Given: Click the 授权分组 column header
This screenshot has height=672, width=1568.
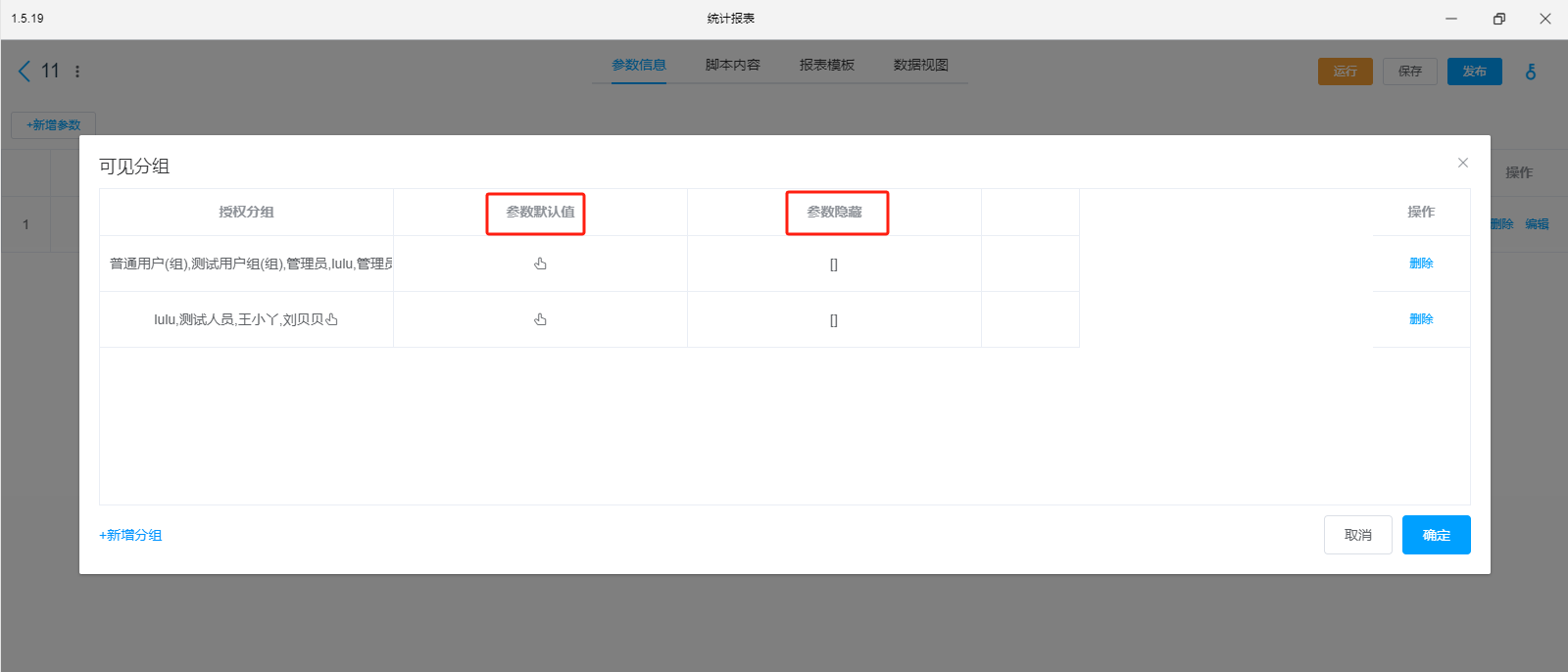Looking at the screenshot, I should pyautogui.click(x=246, y=212).
